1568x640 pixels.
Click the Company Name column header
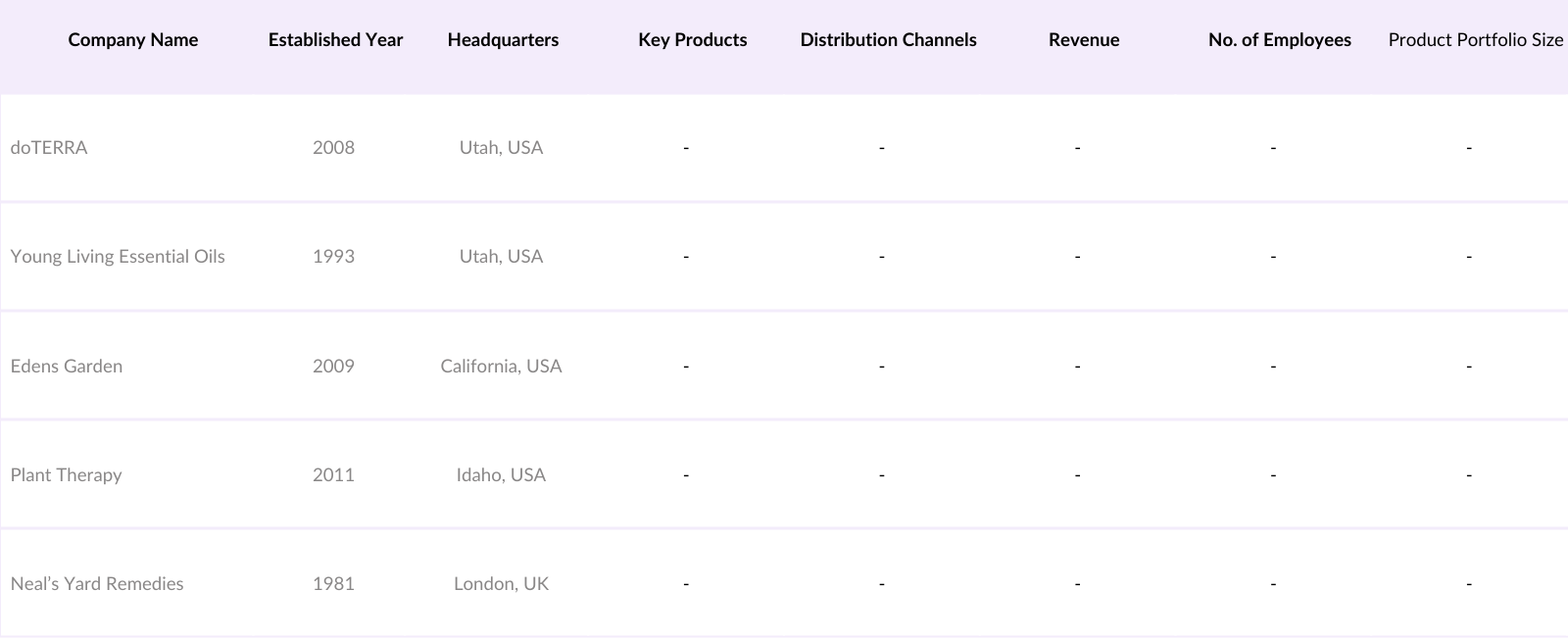(x=132, y=40)
